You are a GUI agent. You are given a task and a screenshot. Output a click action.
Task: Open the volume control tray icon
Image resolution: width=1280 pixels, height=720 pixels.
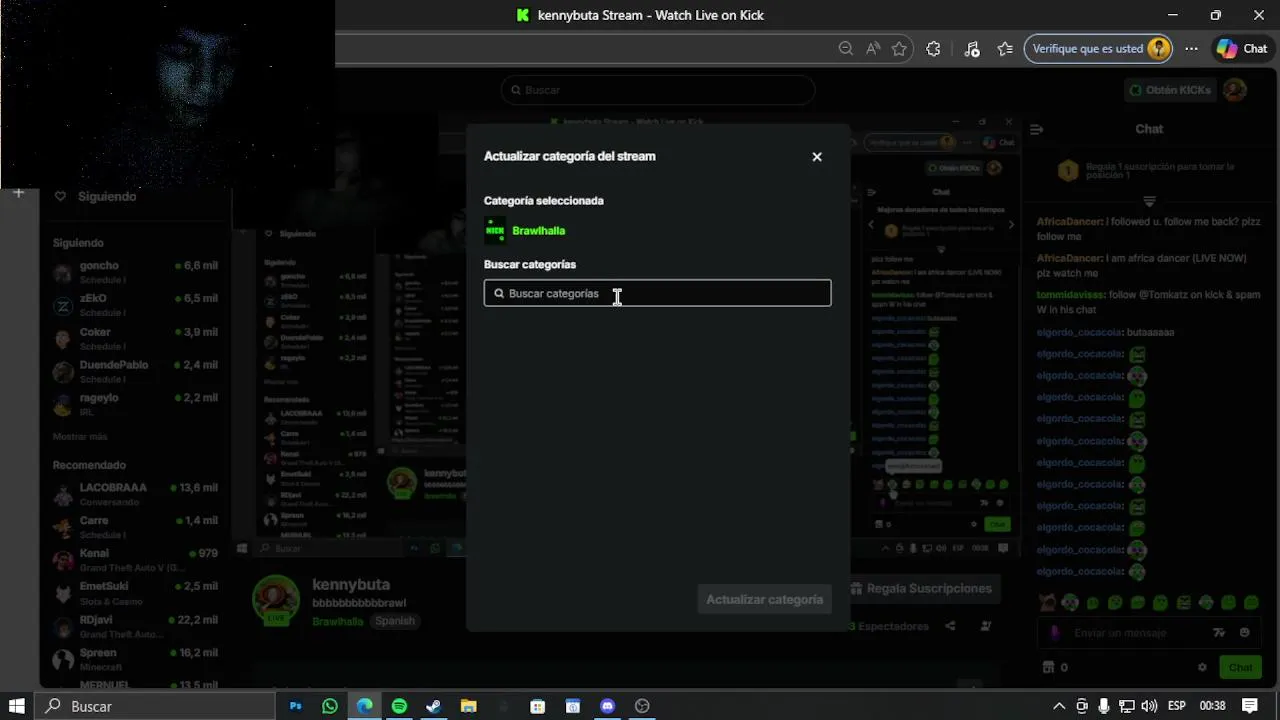[x=1149, y=706]
